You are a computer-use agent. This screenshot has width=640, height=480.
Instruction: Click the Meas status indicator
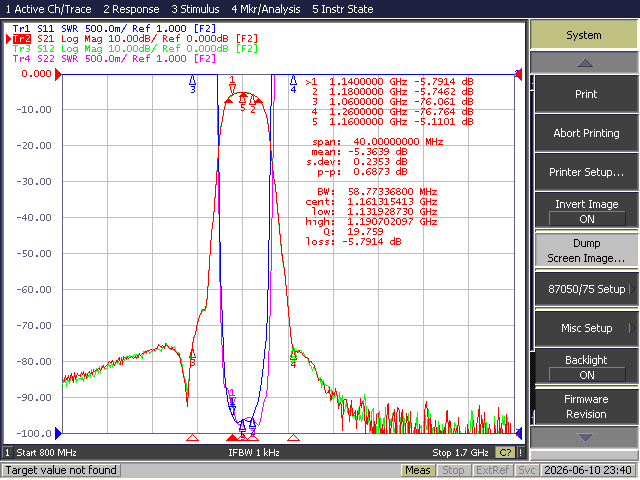418,471
